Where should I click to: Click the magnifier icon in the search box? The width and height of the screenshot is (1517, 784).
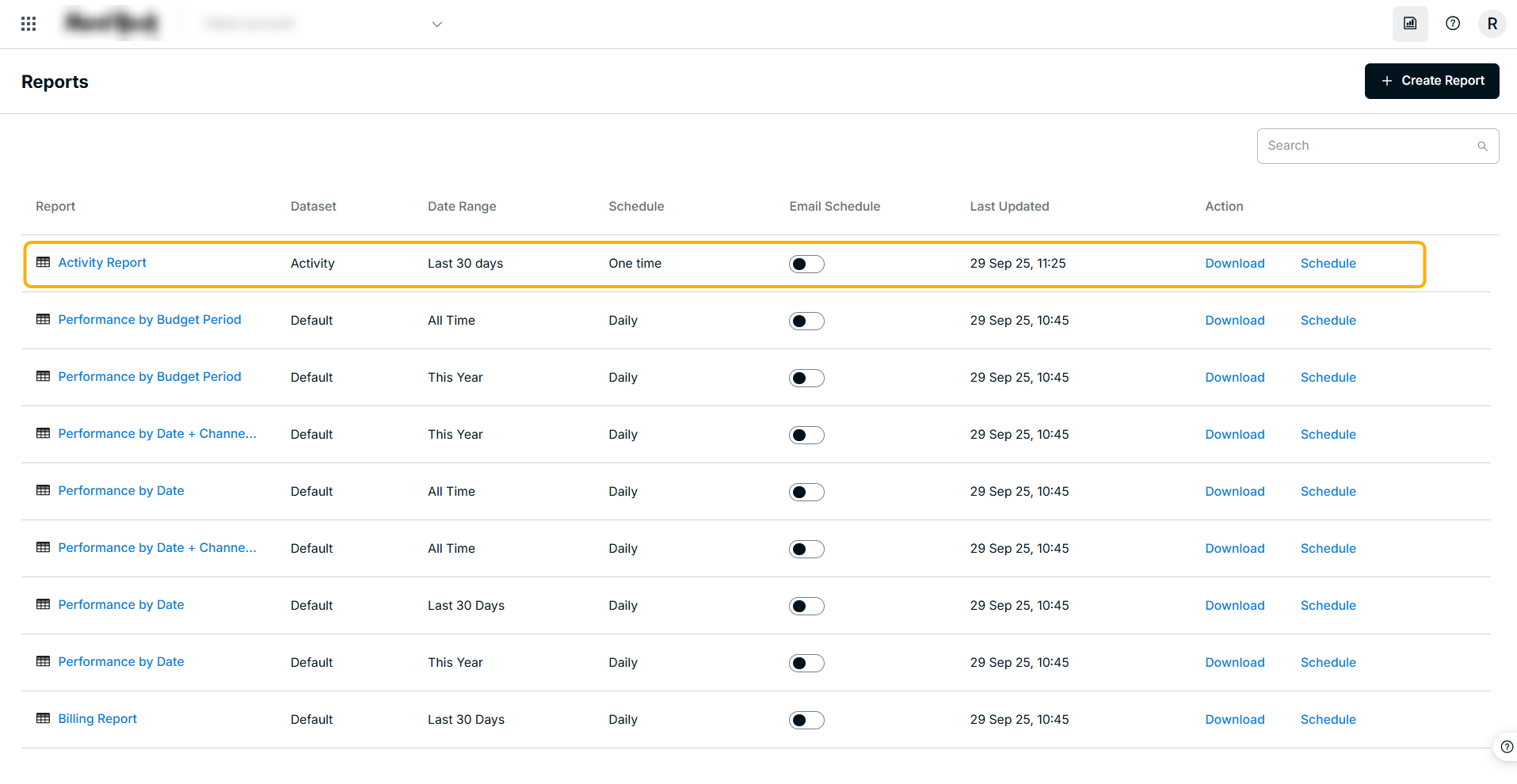(1482, 147)
